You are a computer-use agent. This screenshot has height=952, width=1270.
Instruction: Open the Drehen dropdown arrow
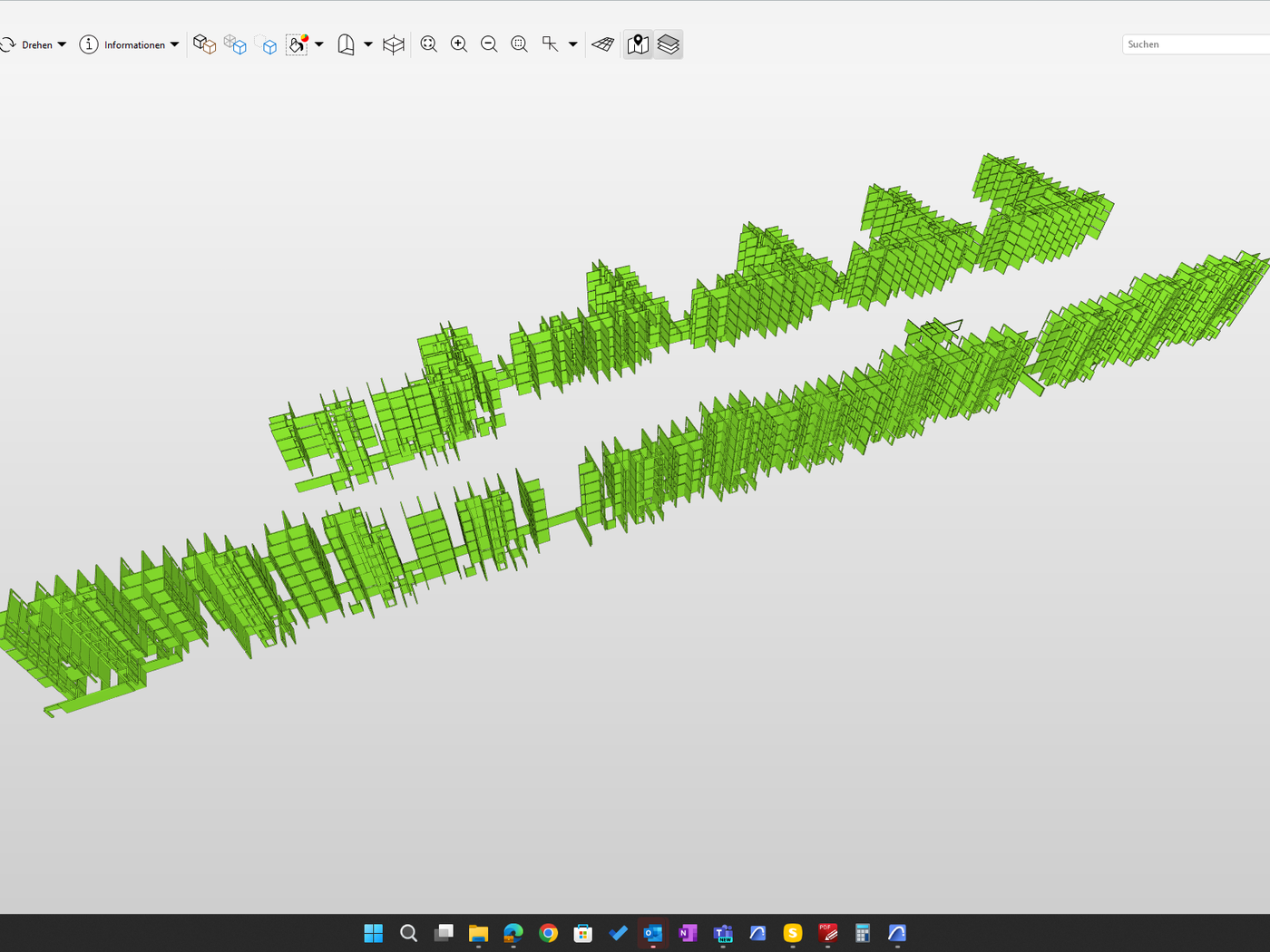click(x=62, y=44)
